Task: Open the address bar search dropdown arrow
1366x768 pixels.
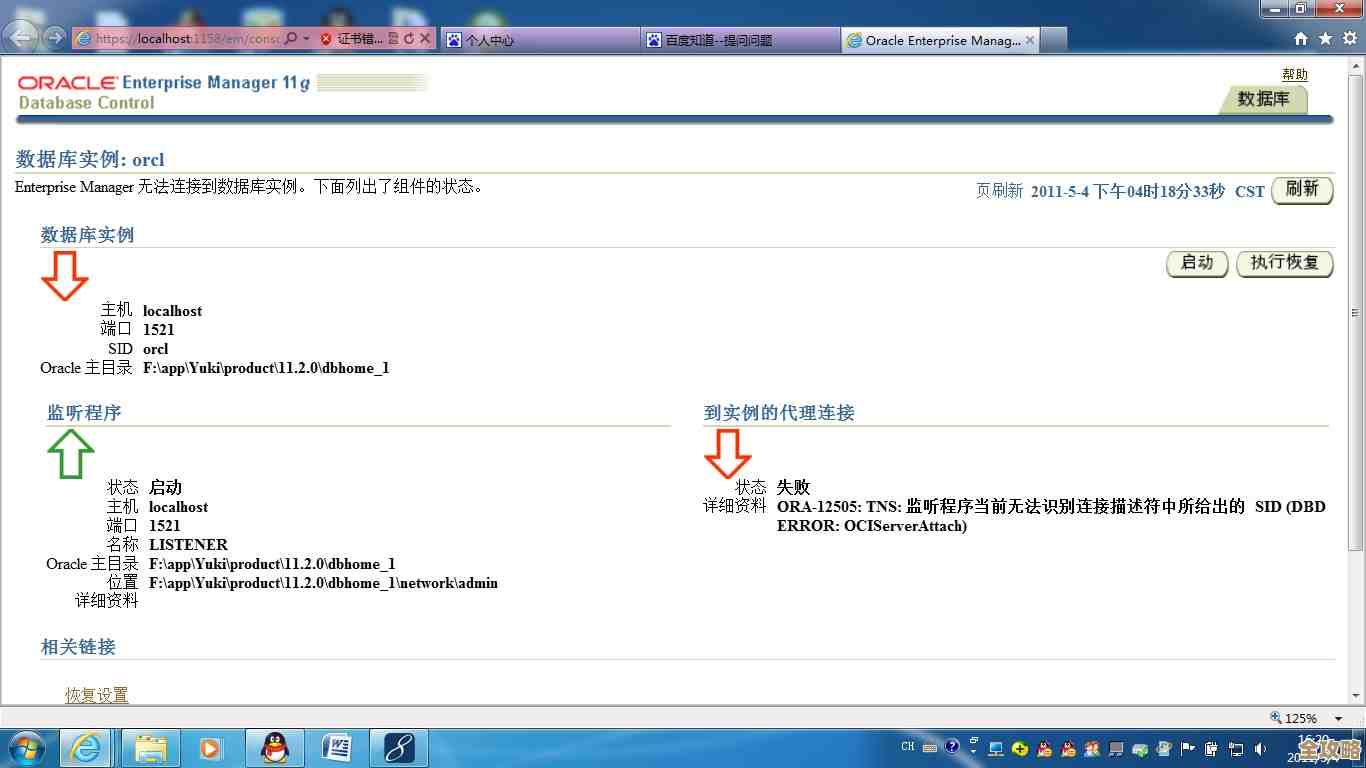Action: tap(306, 40)
